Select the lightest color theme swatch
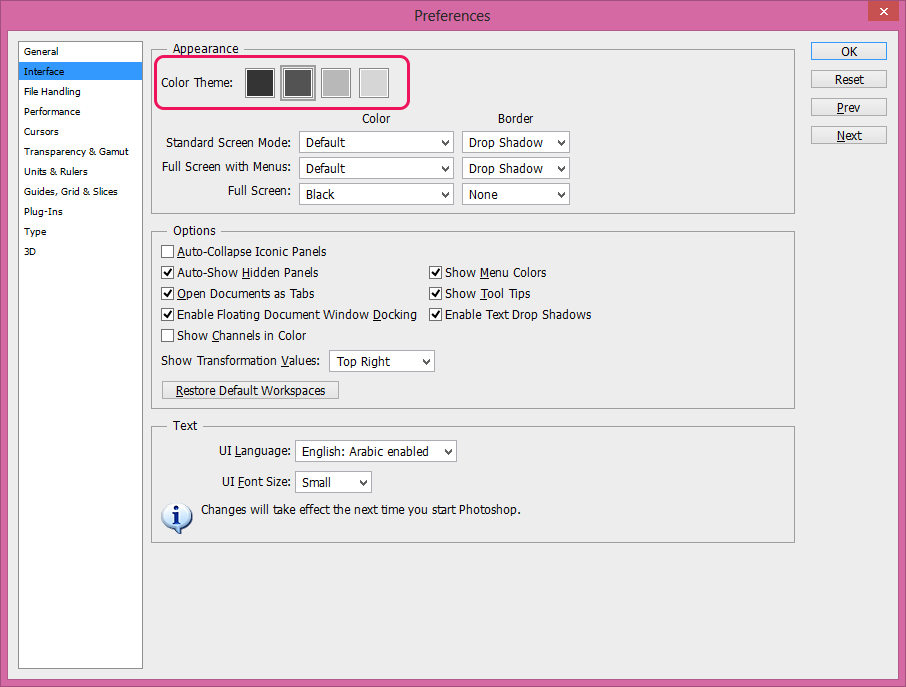906x687 pixels. (374, 83)
